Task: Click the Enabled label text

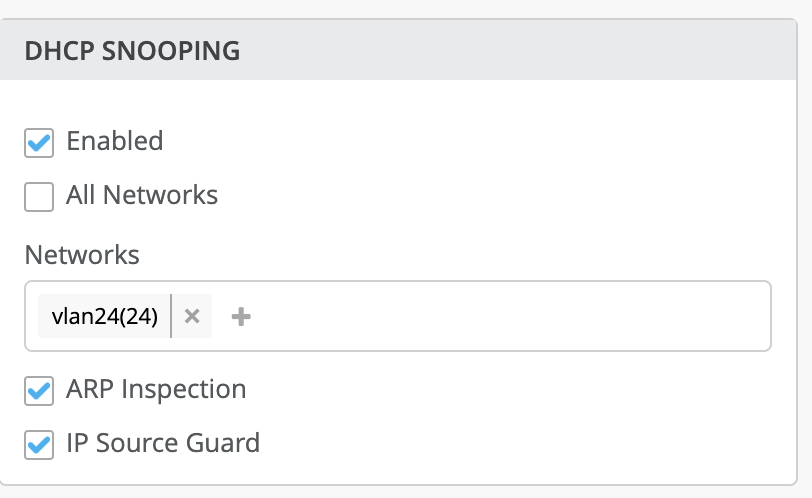Action: click(114, 141)
